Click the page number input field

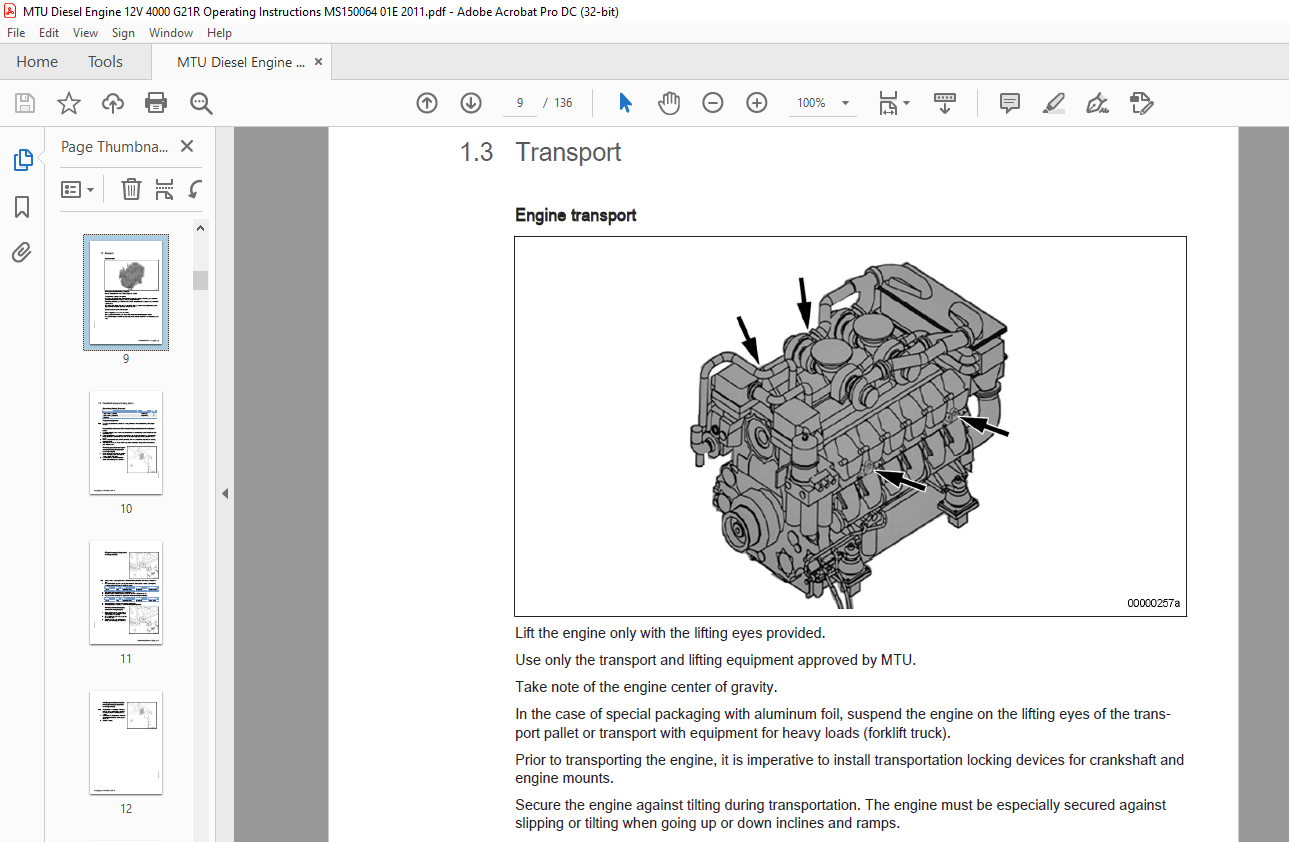[520, 103]
